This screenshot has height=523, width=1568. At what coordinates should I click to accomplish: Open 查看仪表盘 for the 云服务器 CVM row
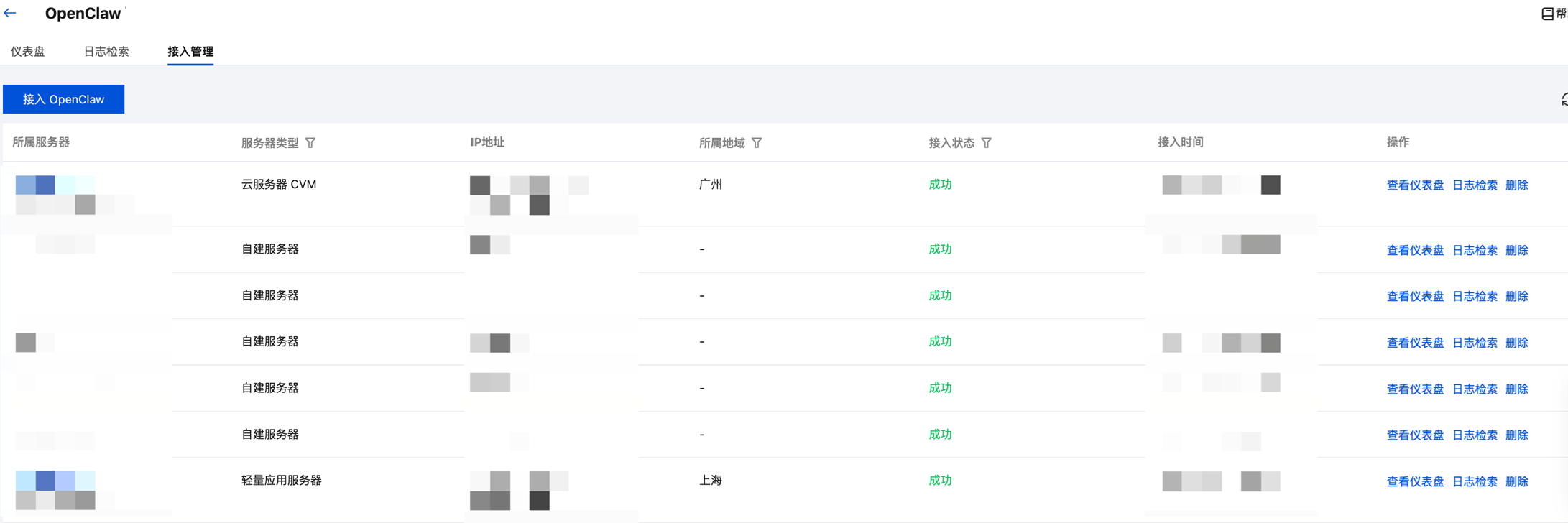pyautogui.click(x=1415, y=185)
